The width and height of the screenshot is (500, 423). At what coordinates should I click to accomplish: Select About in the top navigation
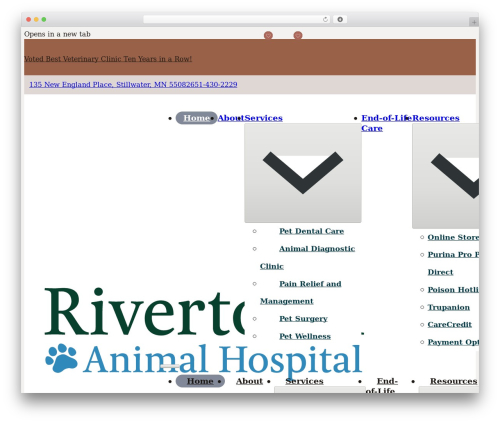point(230,118)
